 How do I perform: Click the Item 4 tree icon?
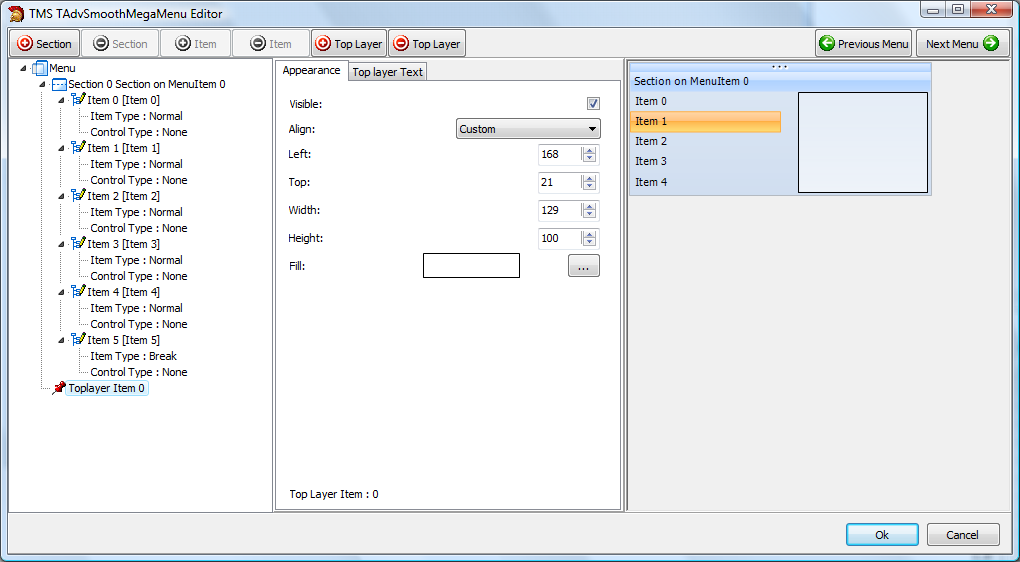(78, 292)
